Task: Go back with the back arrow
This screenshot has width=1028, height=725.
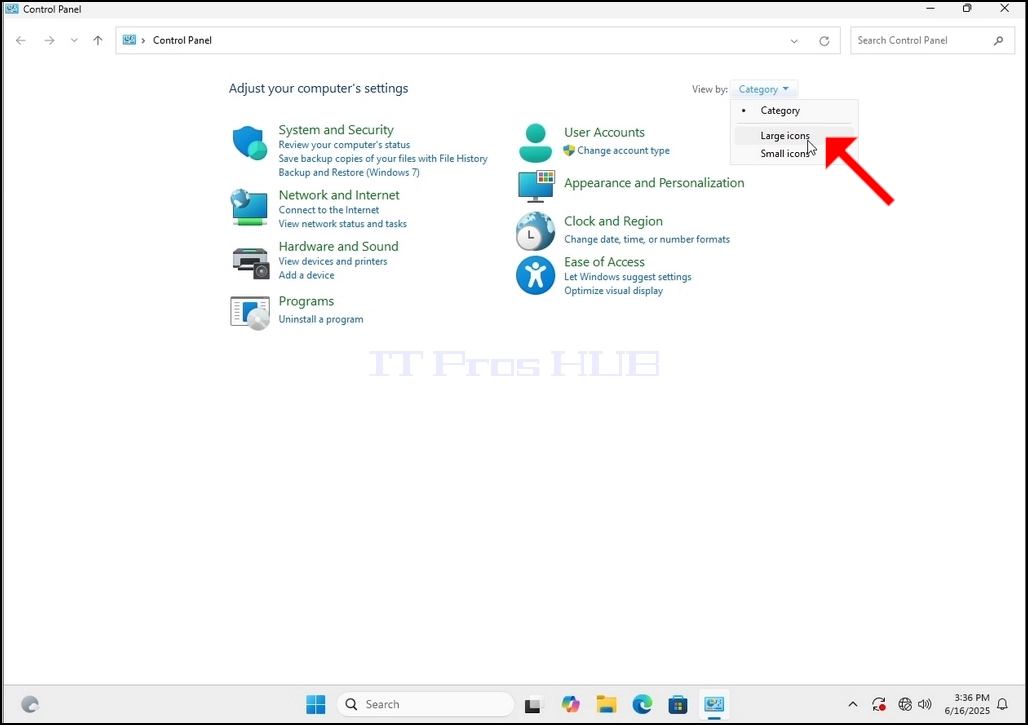Action: pyautogui.click(x=21, y=41)
